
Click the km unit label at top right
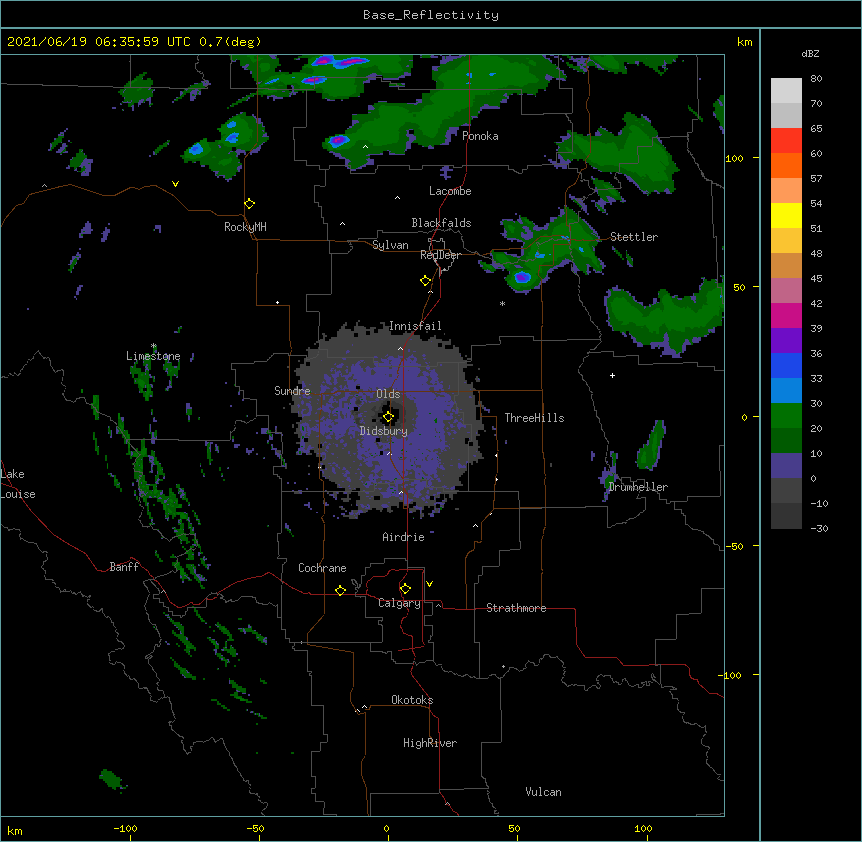point(745,42)
